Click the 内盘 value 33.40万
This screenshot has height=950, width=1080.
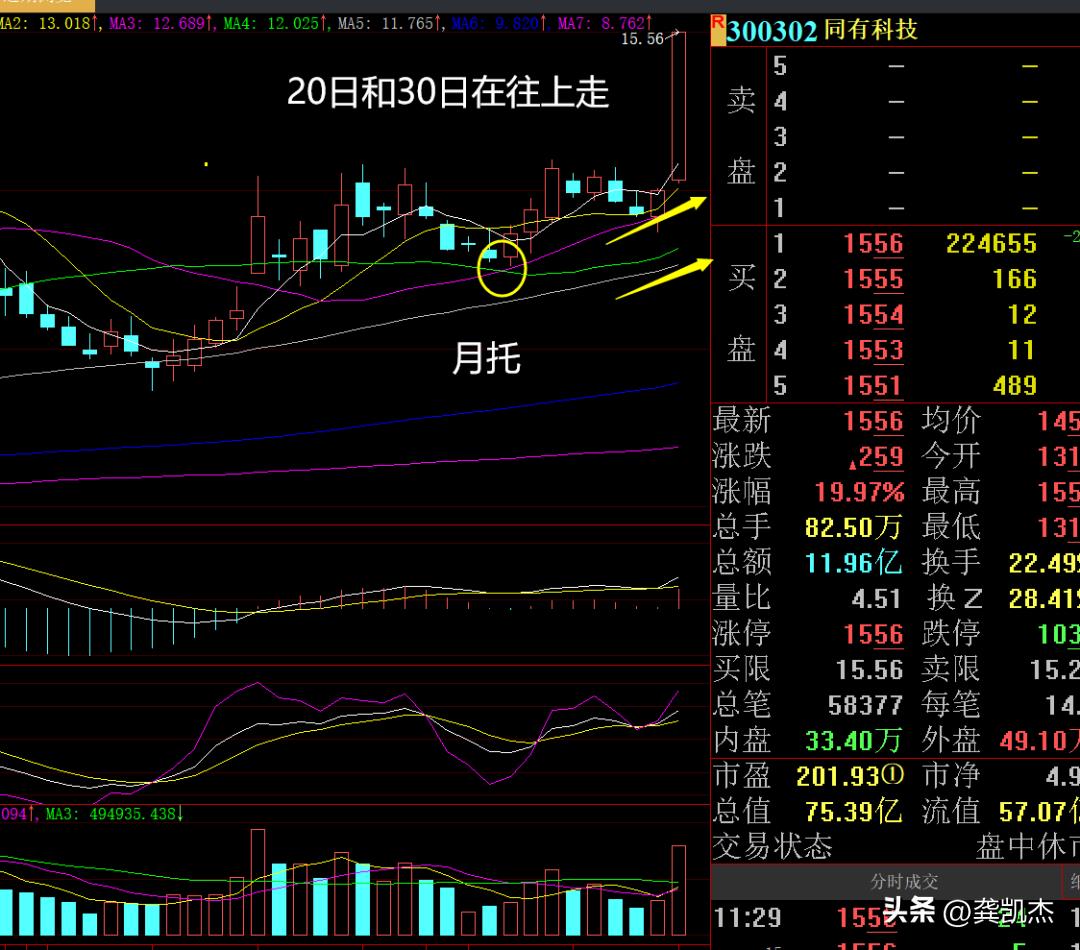point(853,741)
